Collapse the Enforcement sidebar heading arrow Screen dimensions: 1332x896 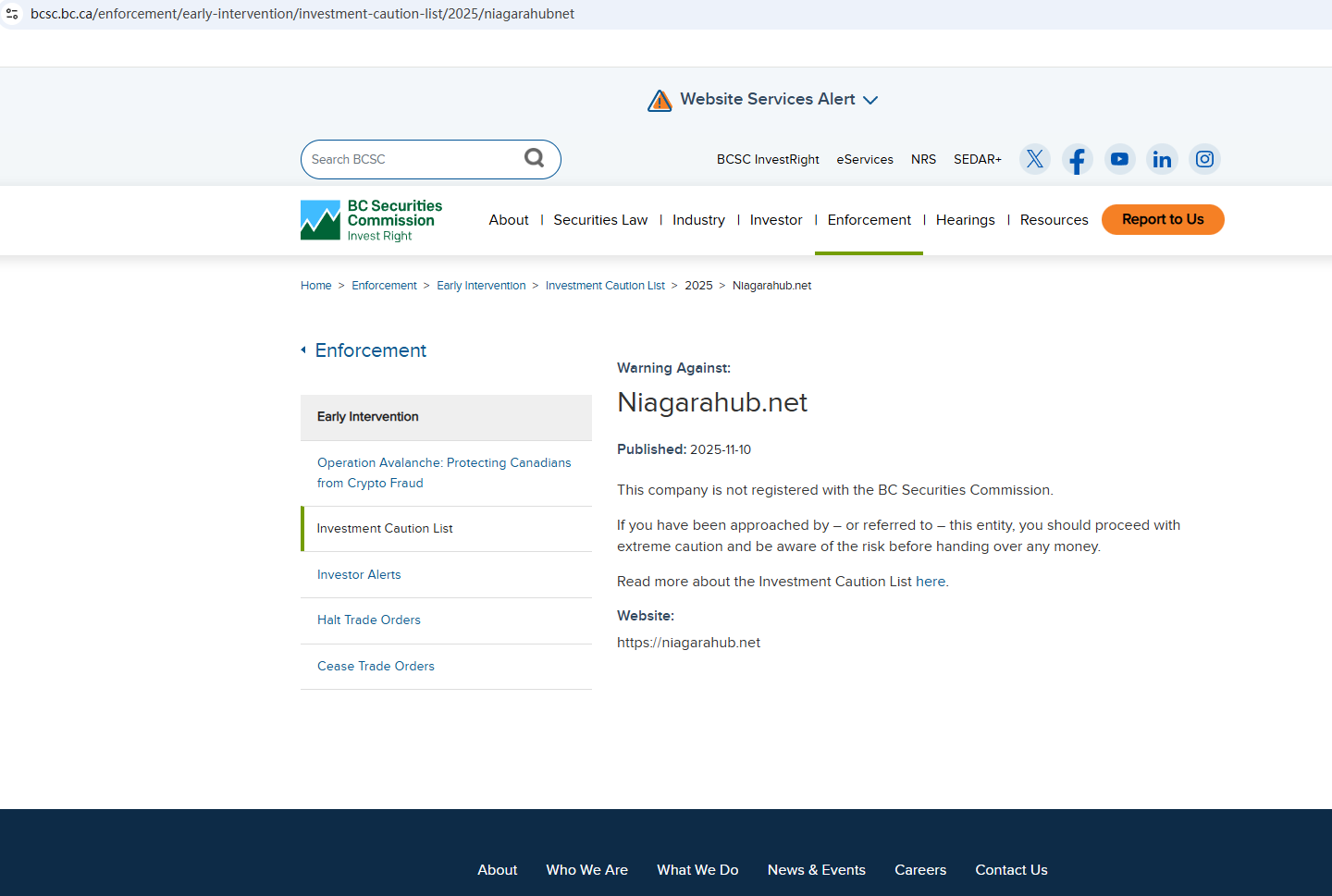tap(303, 350)
